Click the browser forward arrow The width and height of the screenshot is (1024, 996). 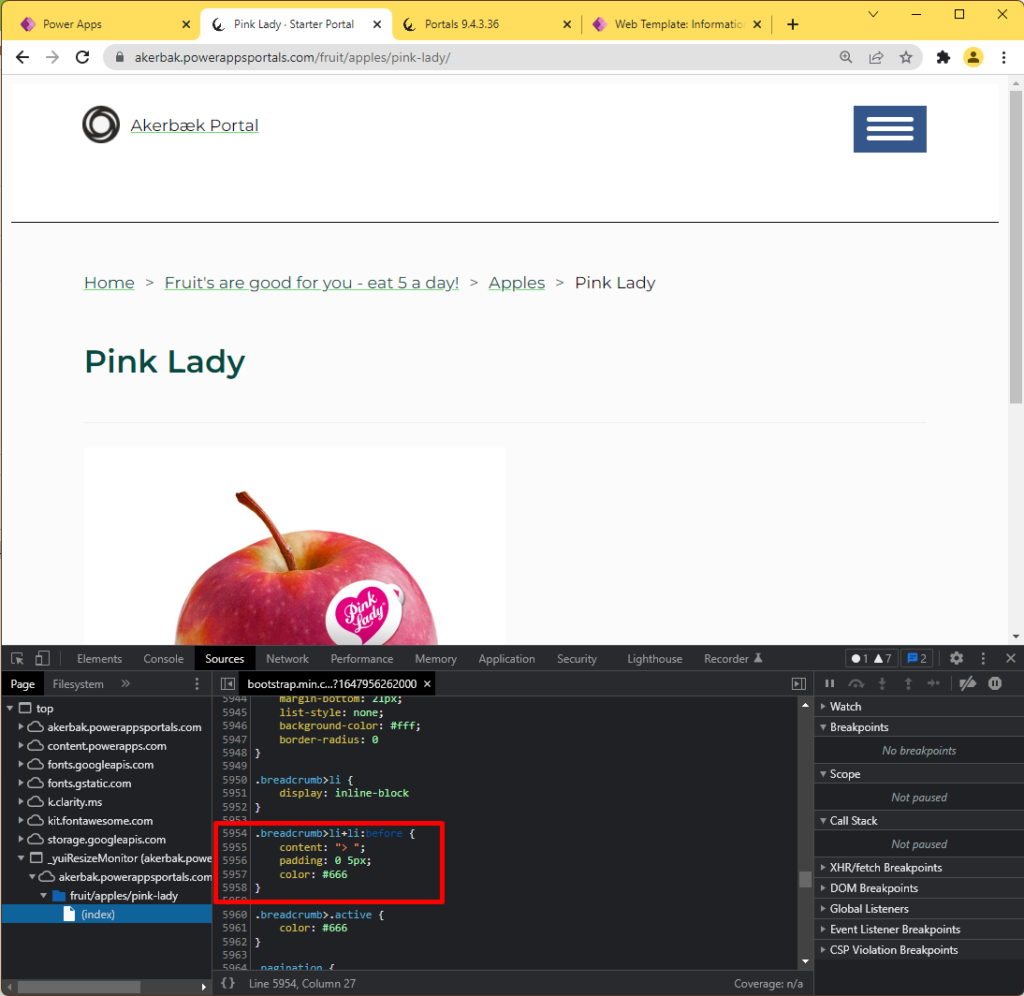pyautogui.click(x=52, y=57)
